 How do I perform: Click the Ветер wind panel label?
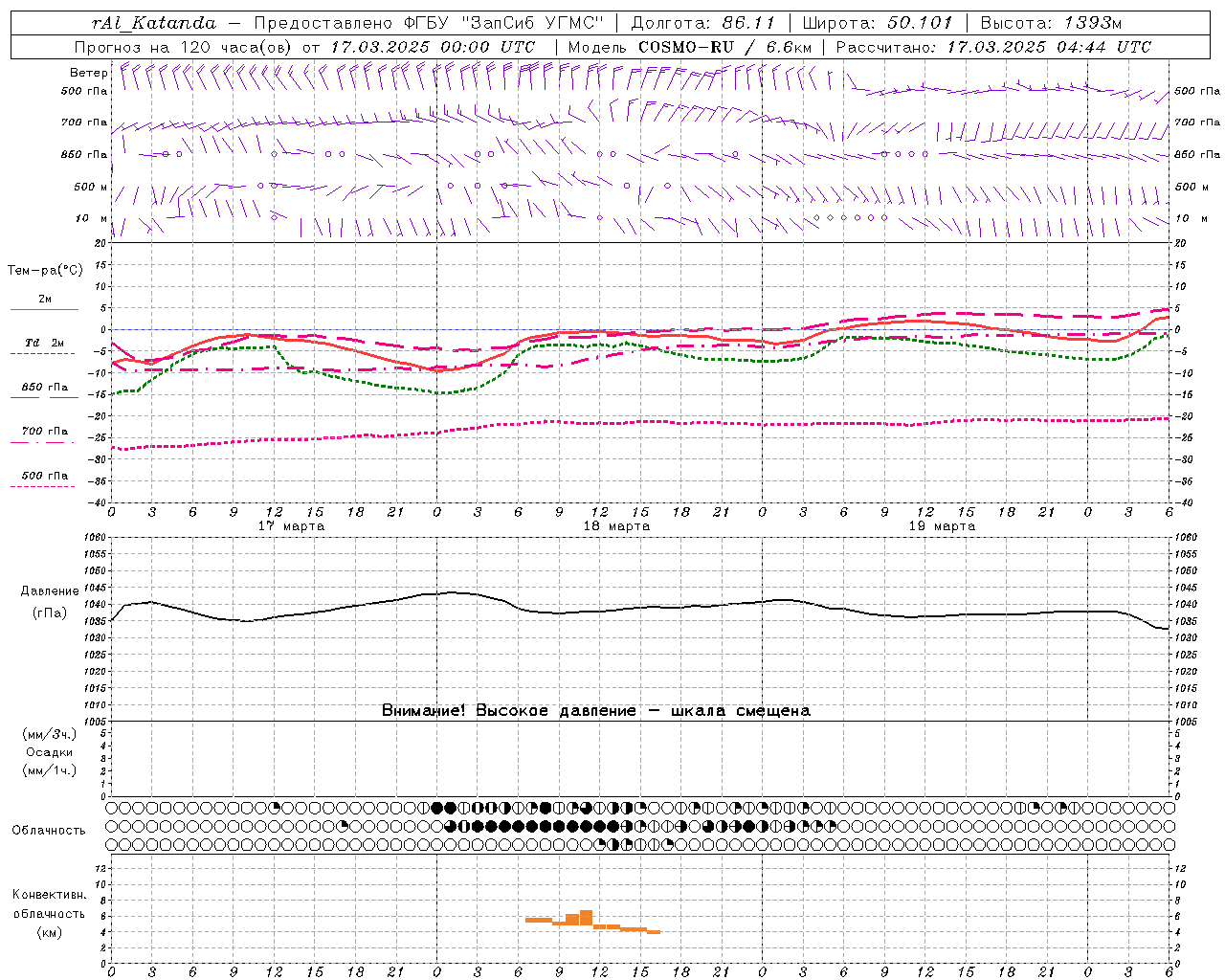(89, 73)
